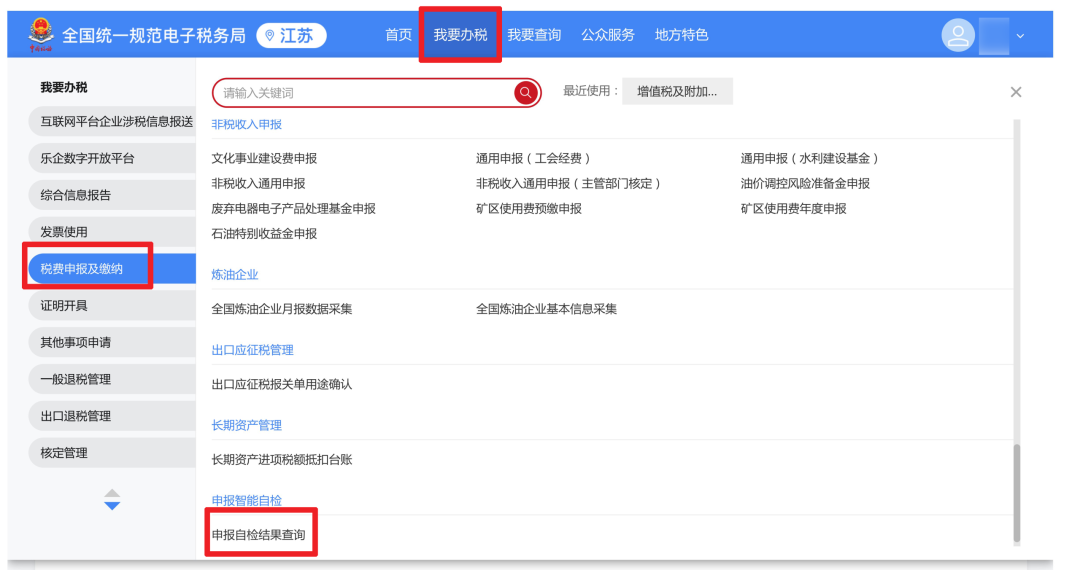
Task: Open 发票使用 sidebar item
Action: point(112,232)
